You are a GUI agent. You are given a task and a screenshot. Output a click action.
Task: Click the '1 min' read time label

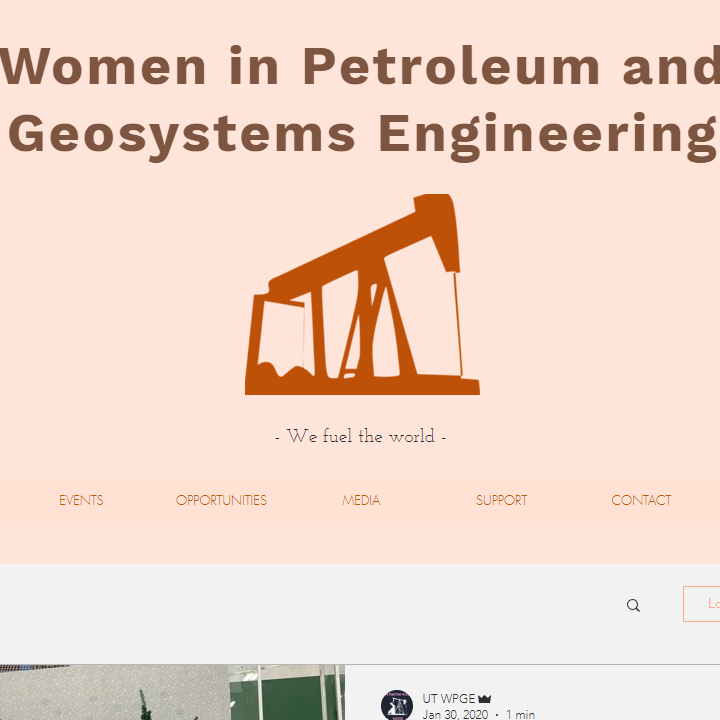tap(520, 714)
